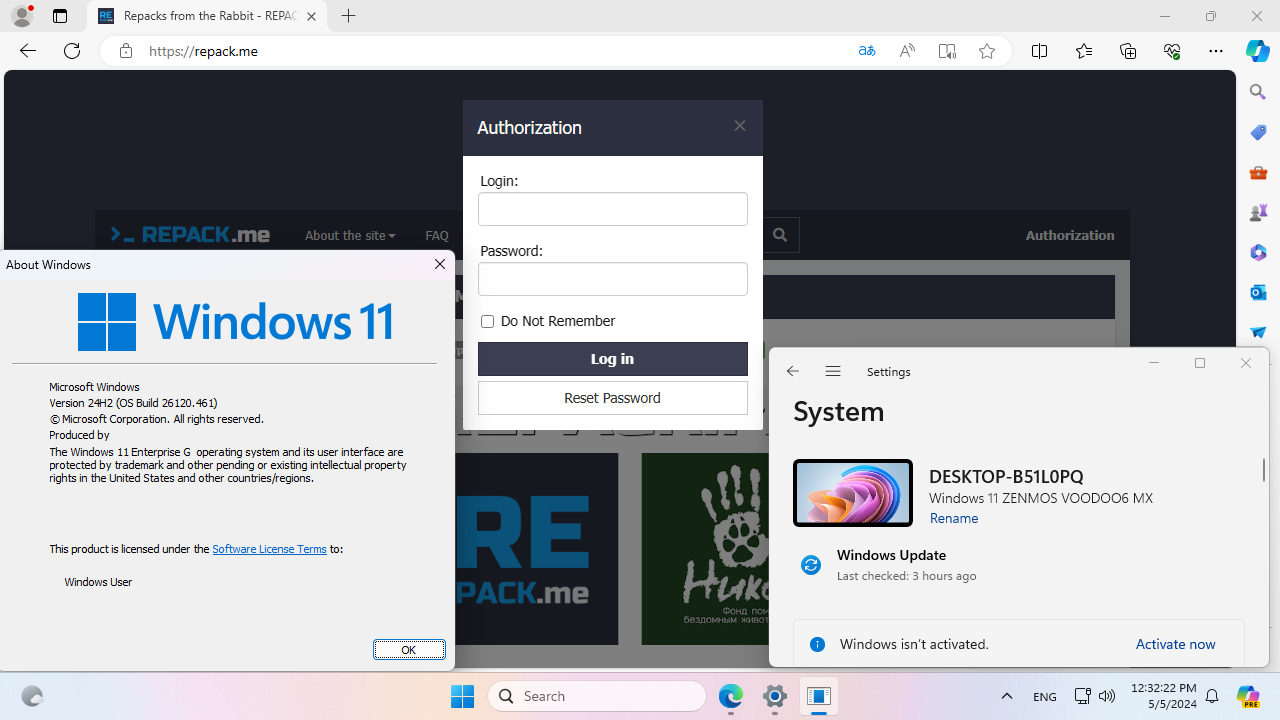Click Activate now link
This screenshot has height=720, width=1280.
click(1176, 644)
